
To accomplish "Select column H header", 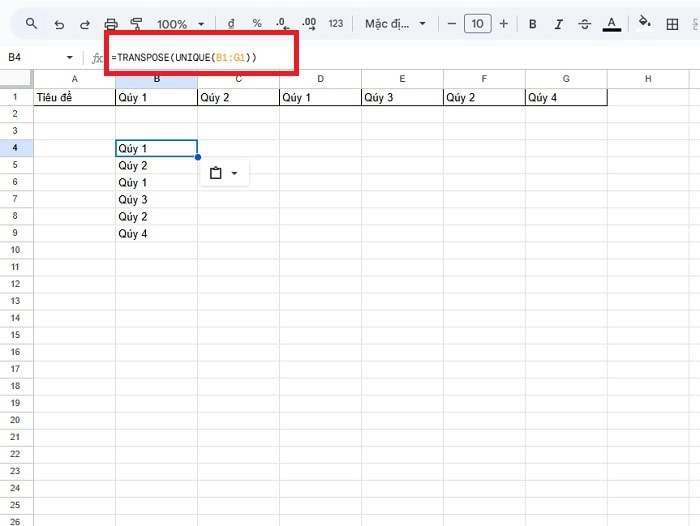I will coord(648,79).
